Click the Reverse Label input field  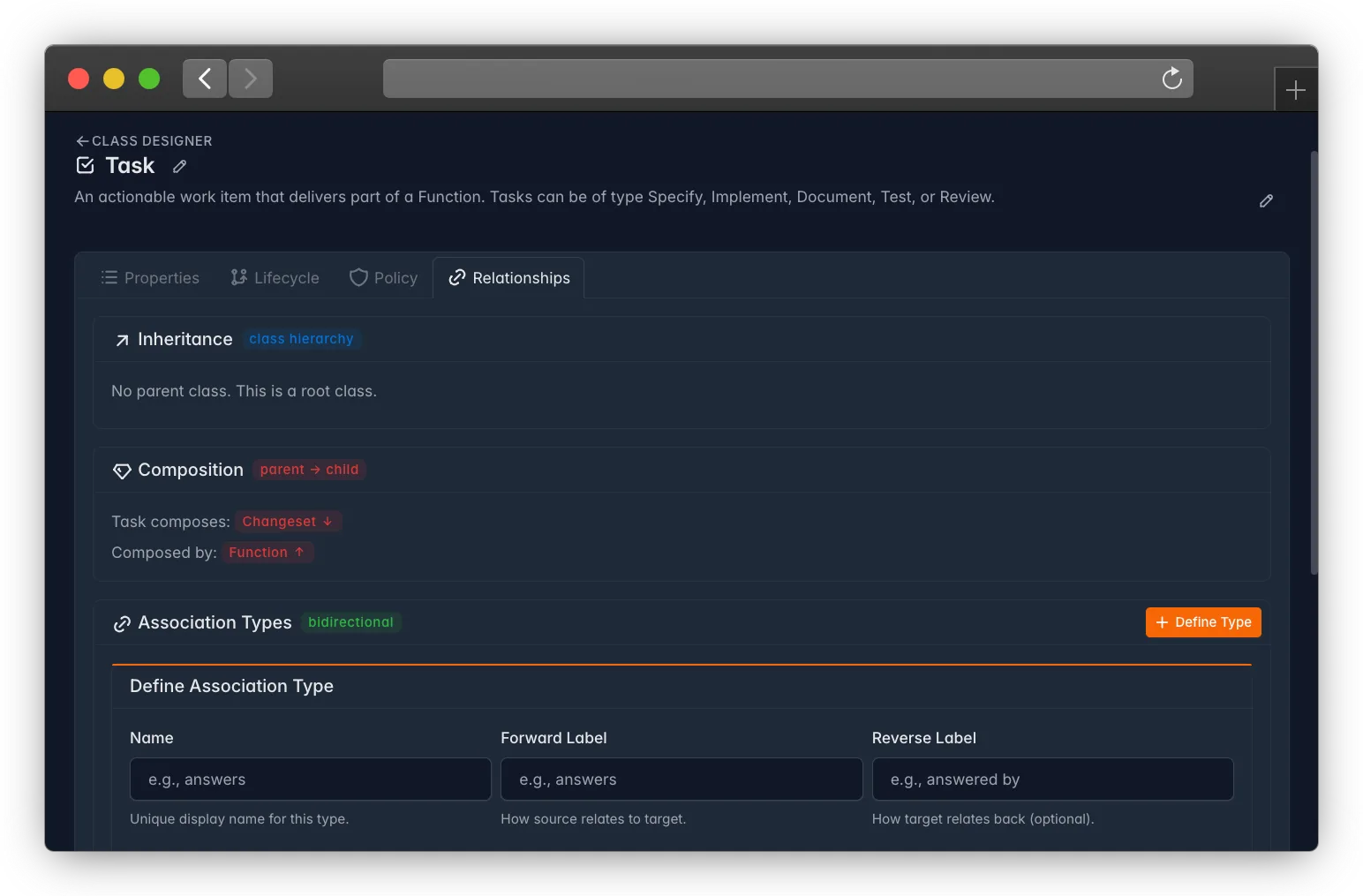click(x=1052, y=779)
